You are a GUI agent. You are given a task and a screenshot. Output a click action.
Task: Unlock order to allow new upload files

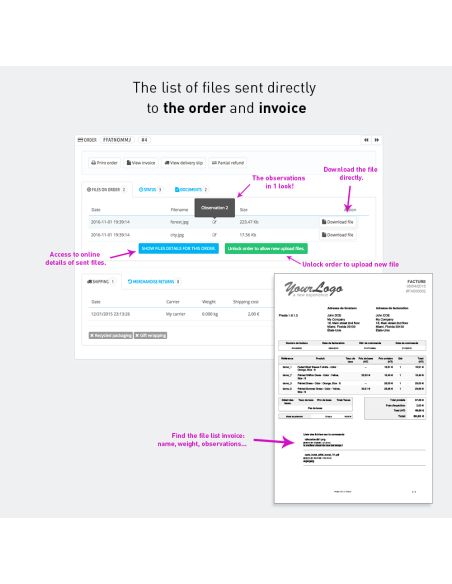coord(266,248)
